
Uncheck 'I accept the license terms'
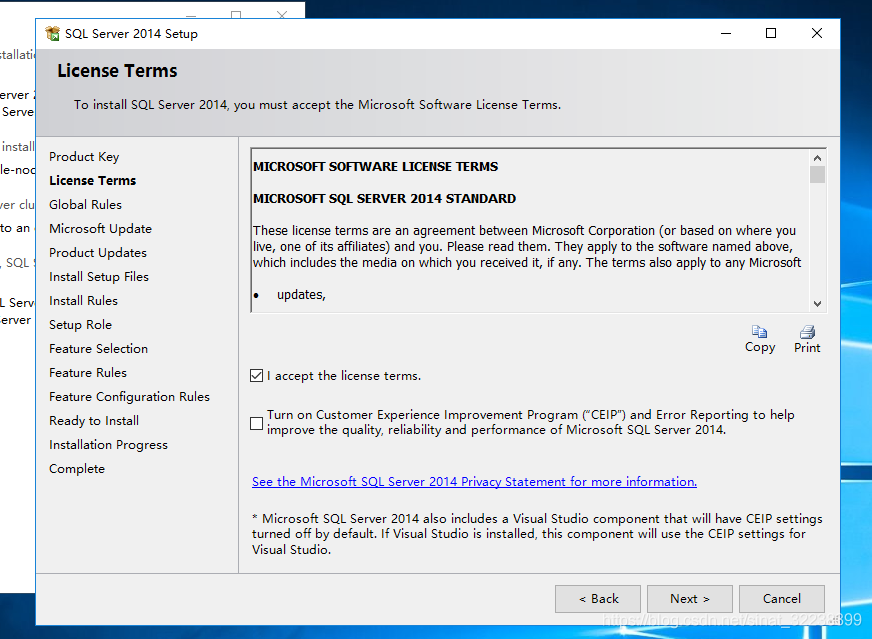tap(256, 376)
